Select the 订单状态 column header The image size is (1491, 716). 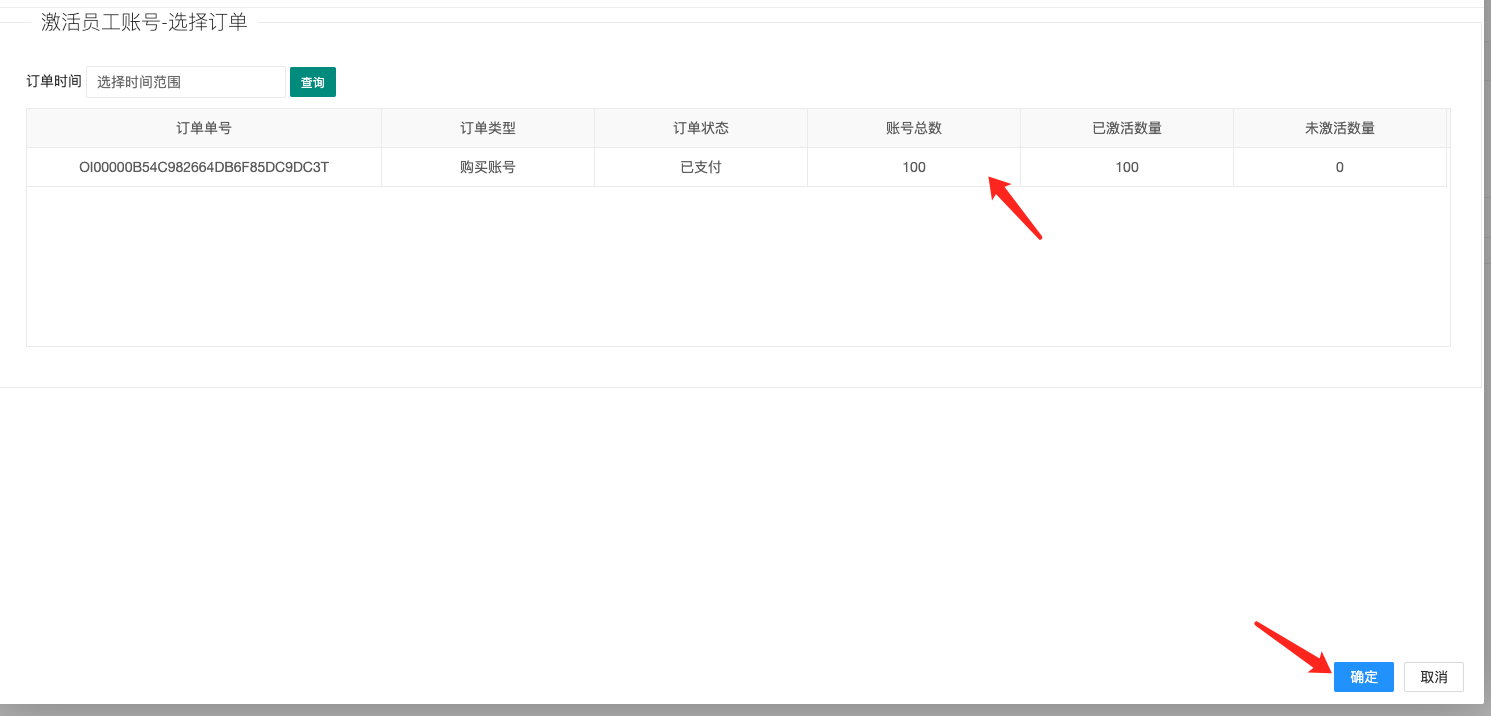coord(701,128)
